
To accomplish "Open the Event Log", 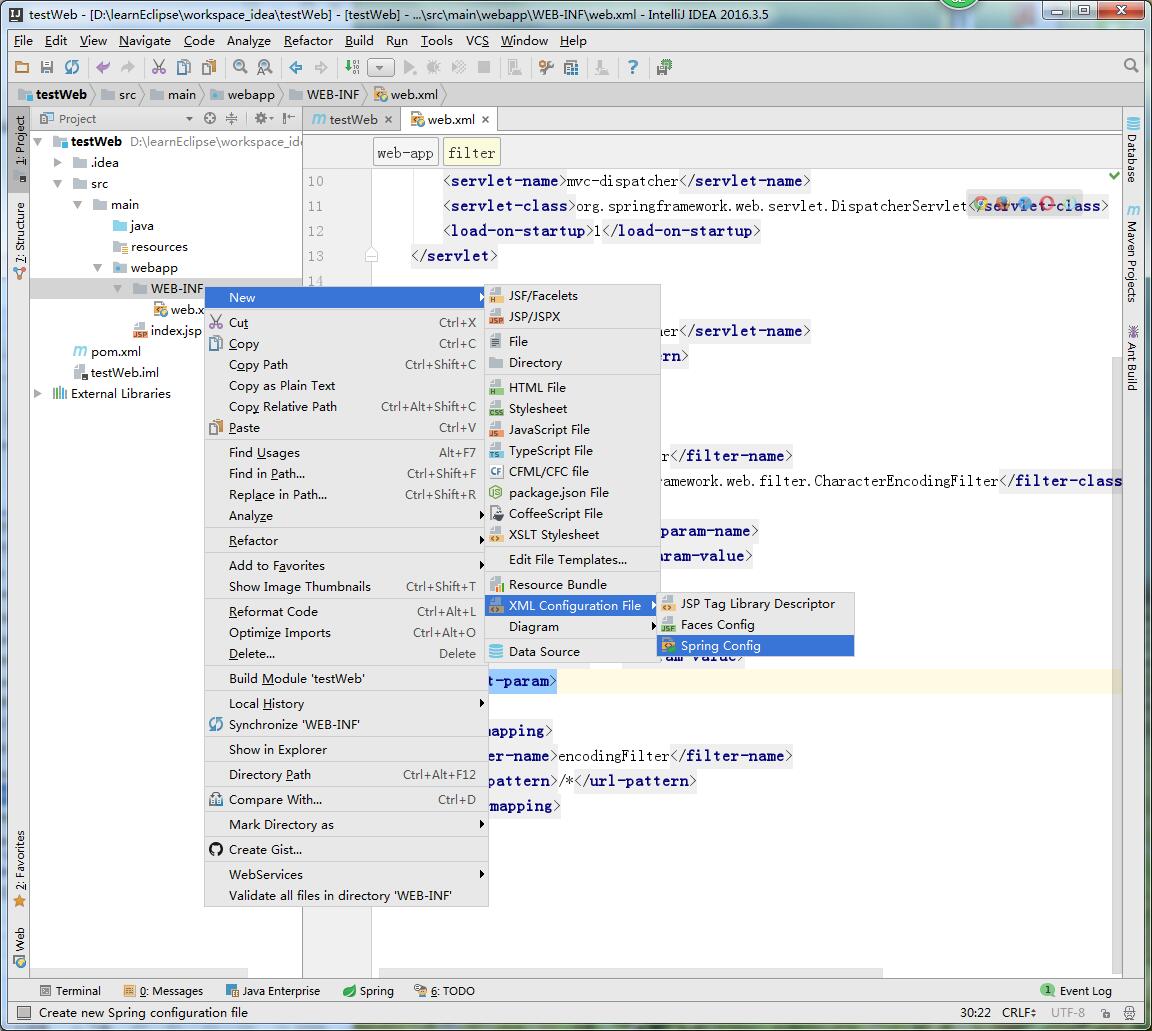I will pos(1077,991).
